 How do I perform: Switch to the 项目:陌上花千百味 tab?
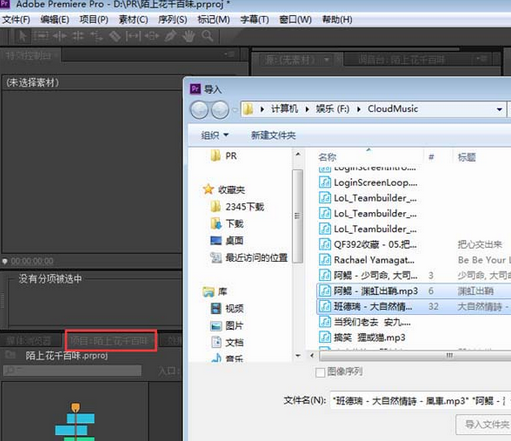pyautogui.click(x=110, y=340)
